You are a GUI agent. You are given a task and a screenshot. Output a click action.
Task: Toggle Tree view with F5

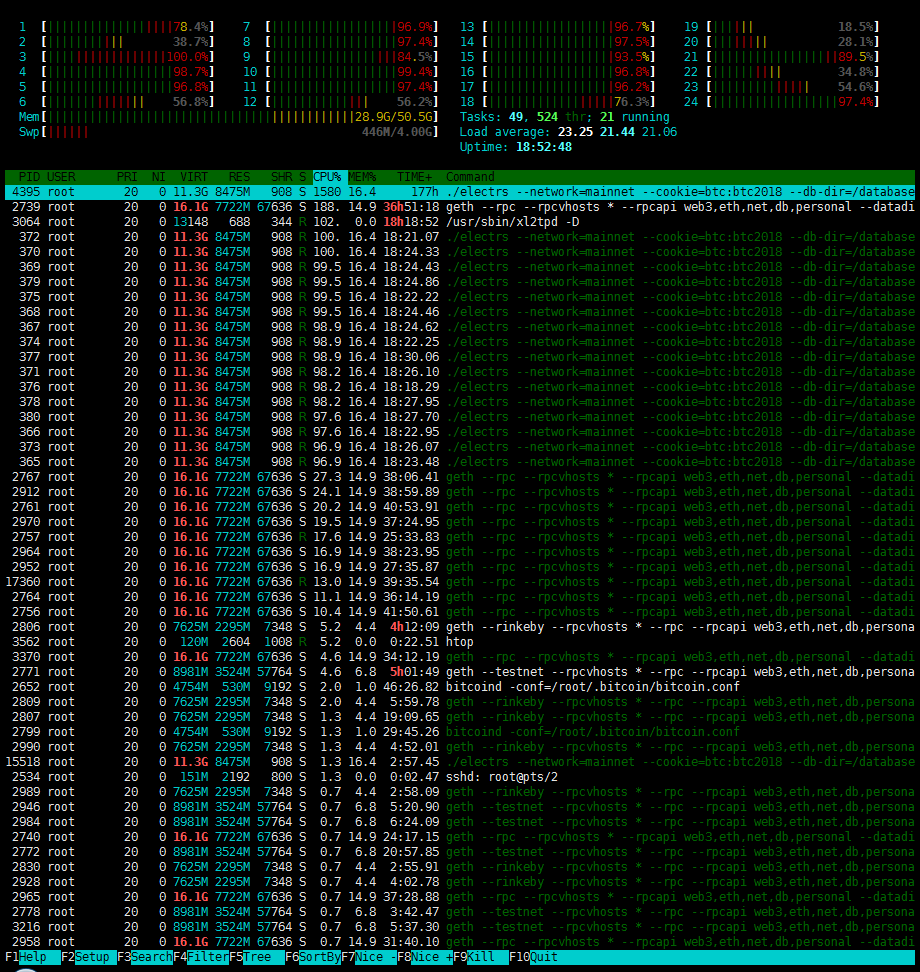257,957
